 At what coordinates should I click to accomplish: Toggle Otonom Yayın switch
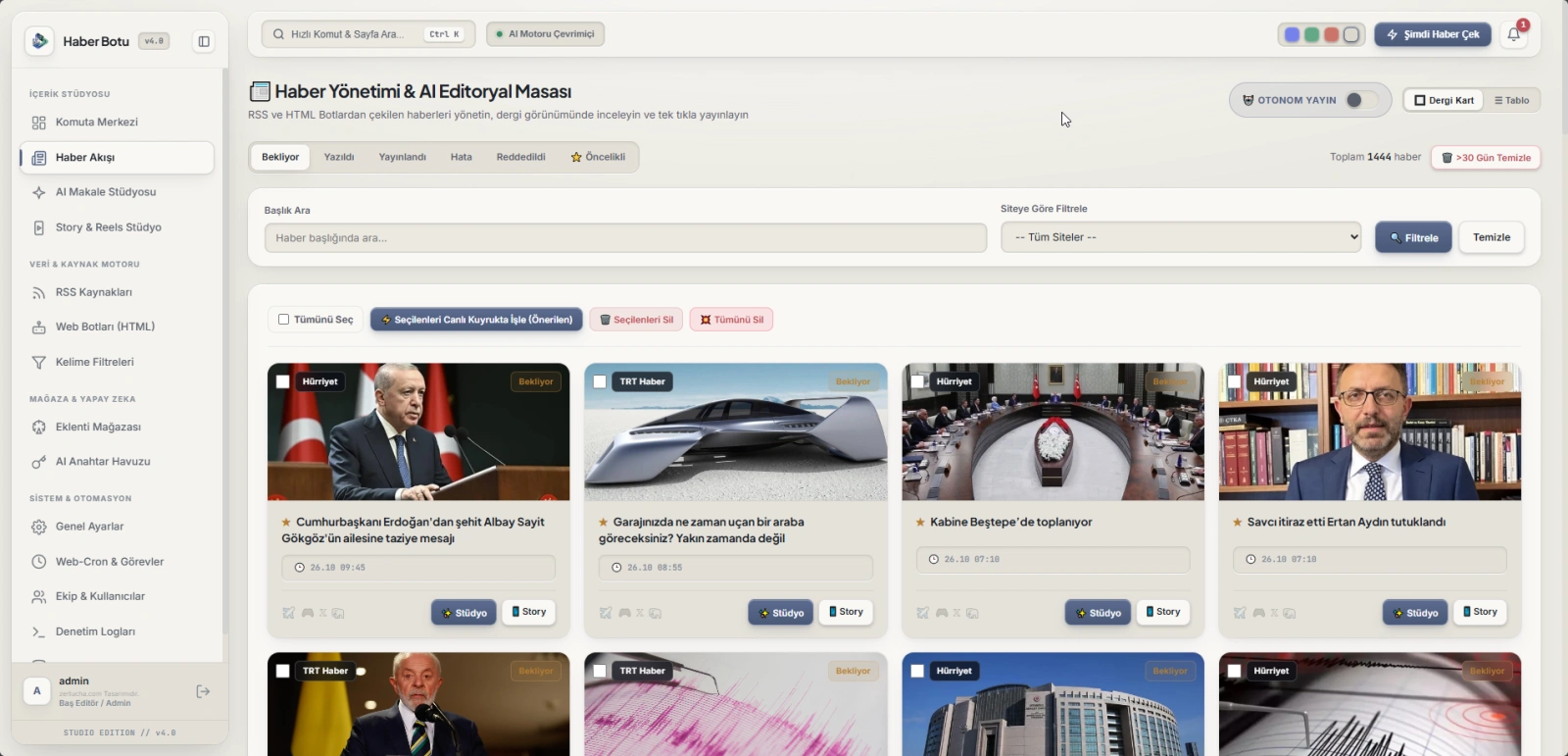[1361, 100]
